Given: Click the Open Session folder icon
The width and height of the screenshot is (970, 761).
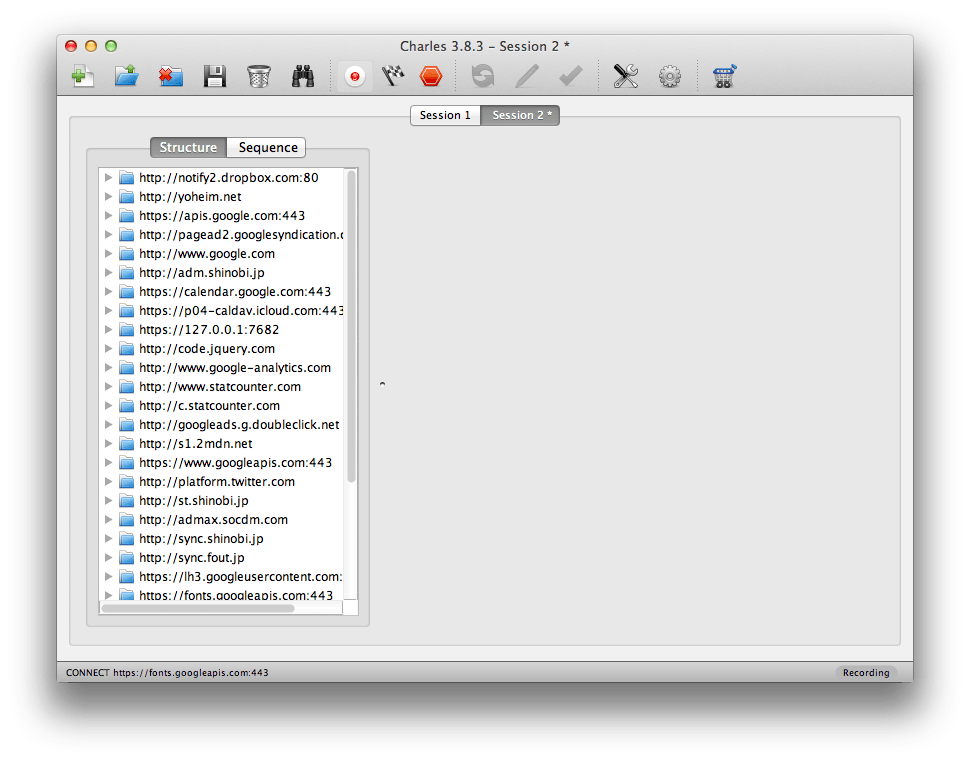Looking at the screenshot, I should coord(127,76).
